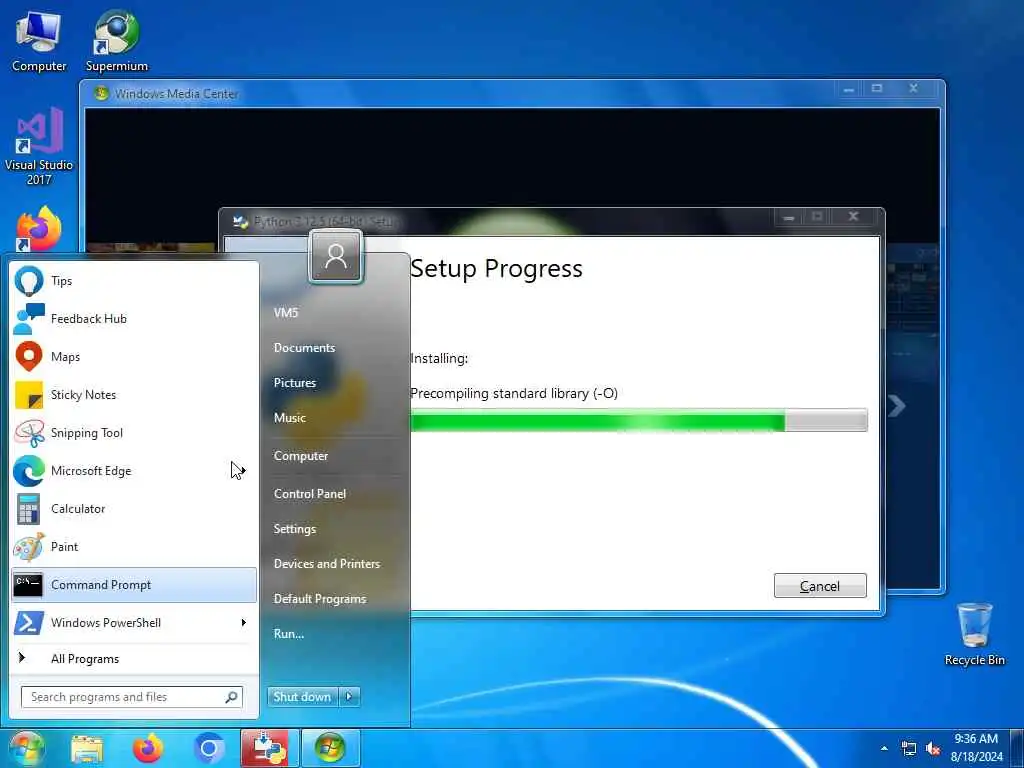The height and width of the screenshot is (768, 1024).
Task: Launch Snipping Tool from Start menu
Action: coord(134,432)
